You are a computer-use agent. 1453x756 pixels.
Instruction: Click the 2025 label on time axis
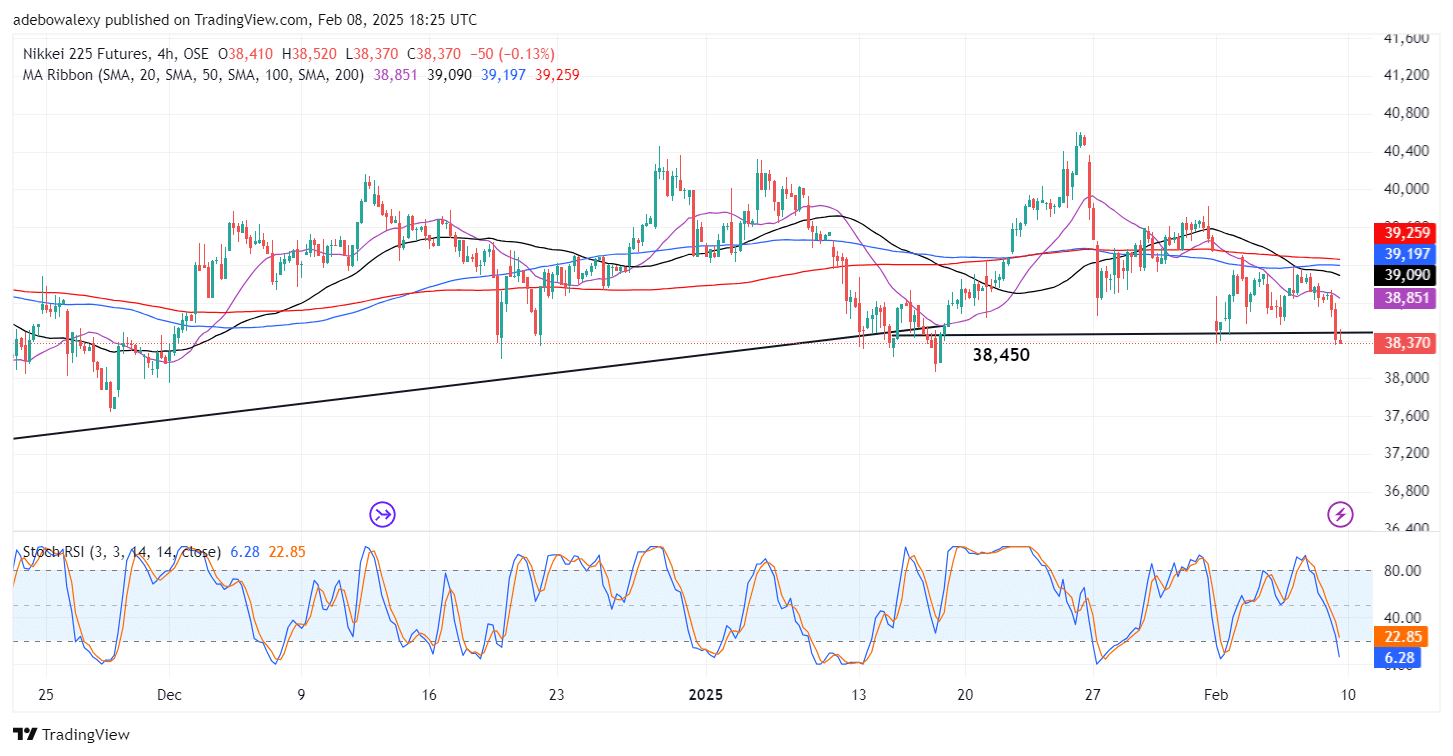707,695
